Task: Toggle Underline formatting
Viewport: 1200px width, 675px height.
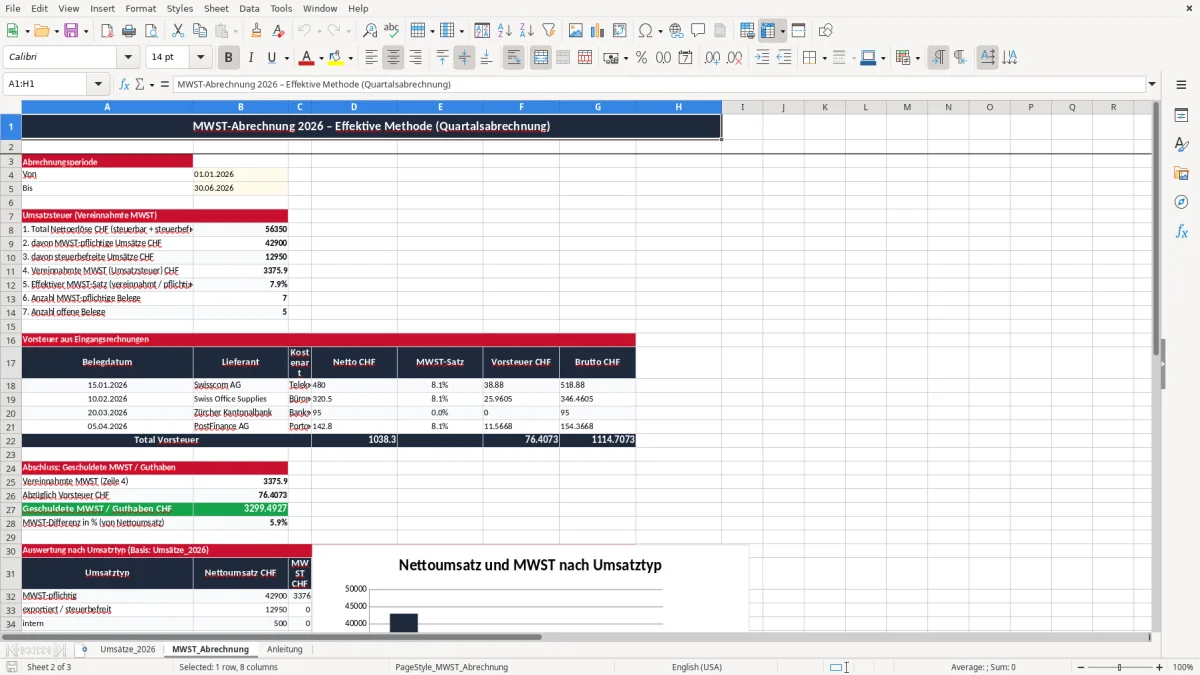Action: click(x=271, y=58)
